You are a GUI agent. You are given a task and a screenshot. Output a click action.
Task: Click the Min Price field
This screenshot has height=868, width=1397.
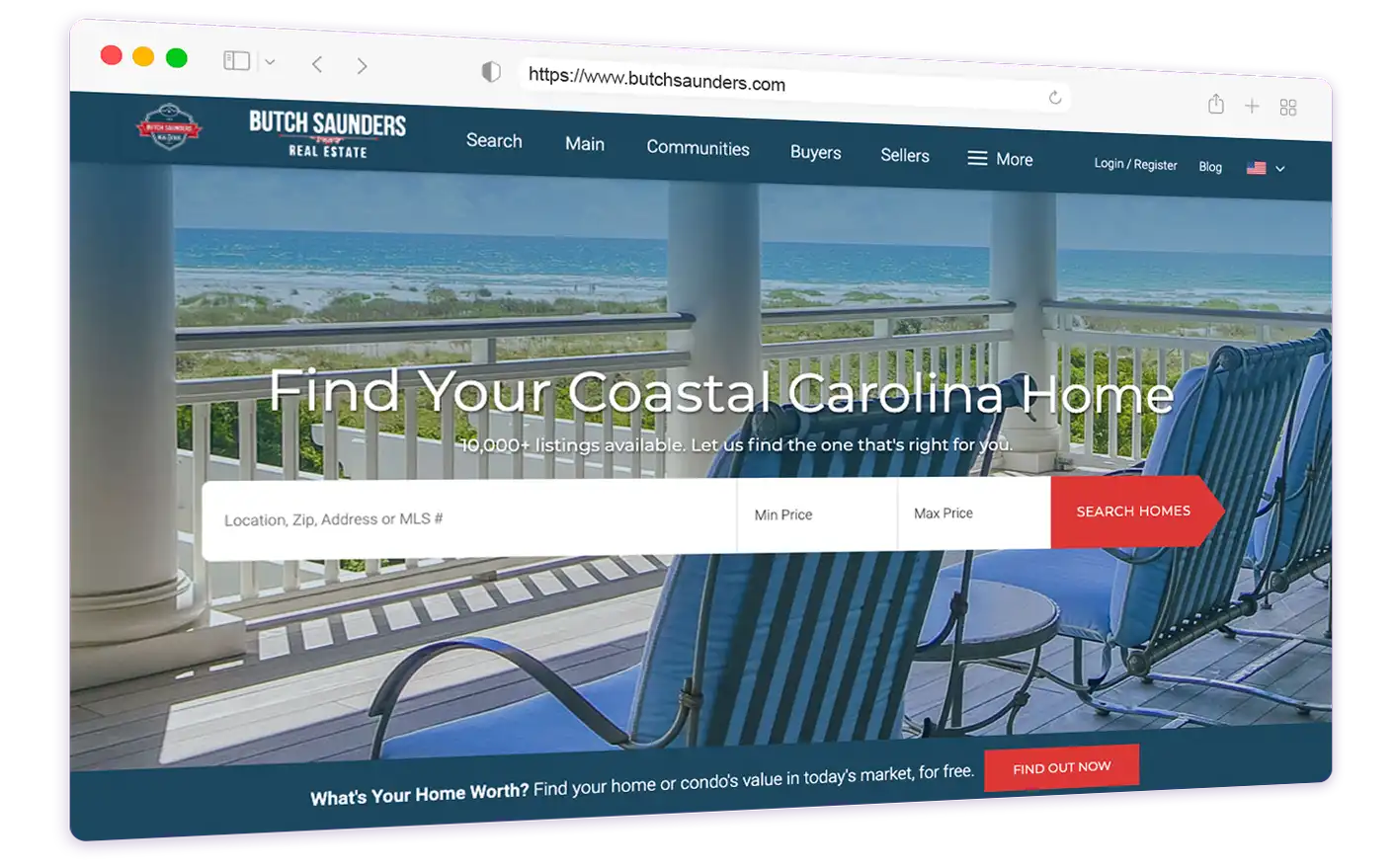tap(816, 514)
